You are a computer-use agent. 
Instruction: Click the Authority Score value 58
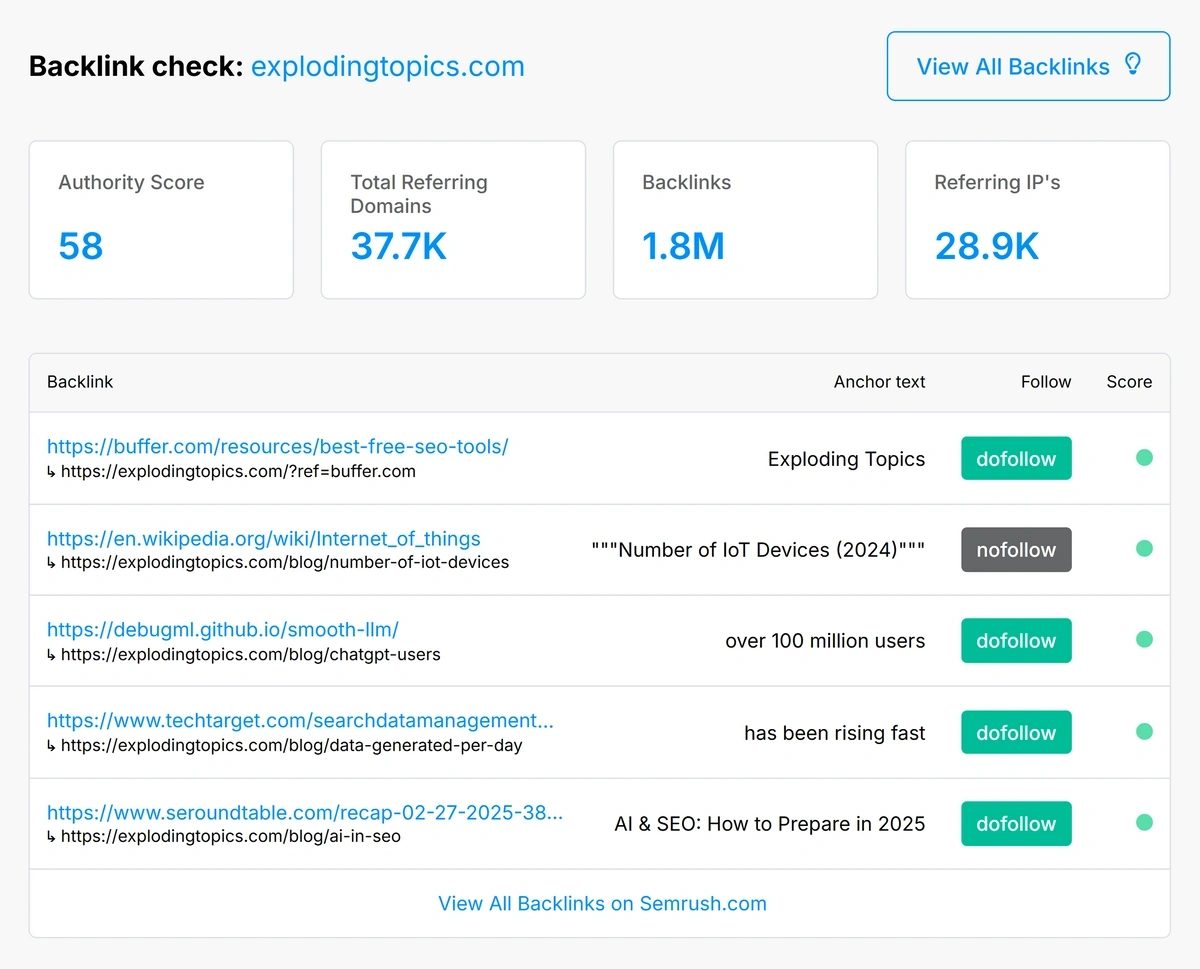pos(81,246)
